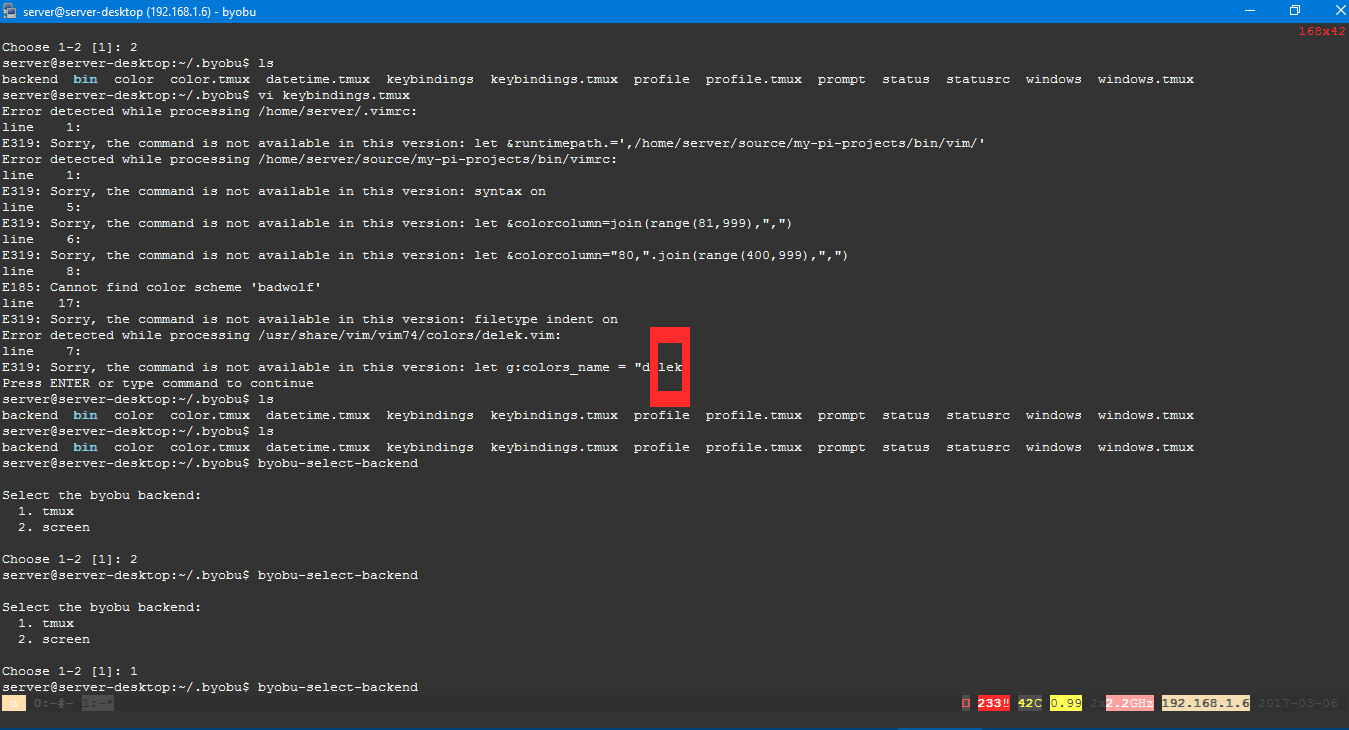
Task: Click the 0.99 load average indicator
Action: (1066, 703)
